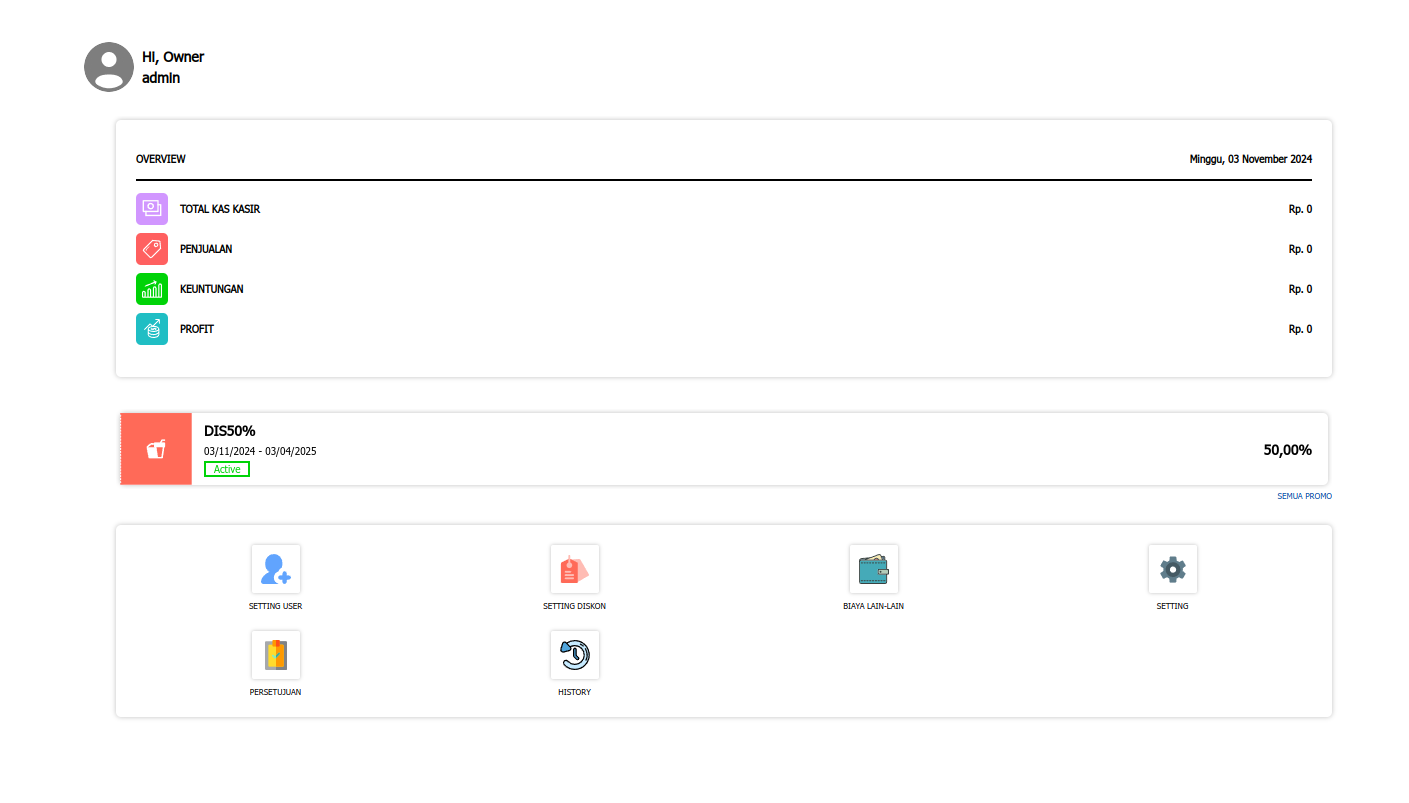
Task: Click the Setting Diskon label text
Action: (574, 606)
